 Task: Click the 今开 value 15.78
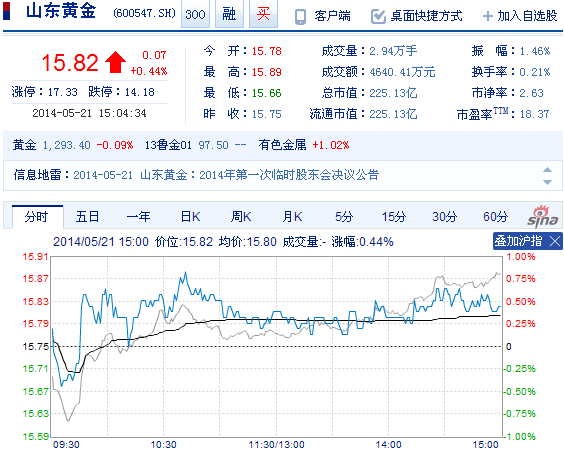[x=267, y=51]
